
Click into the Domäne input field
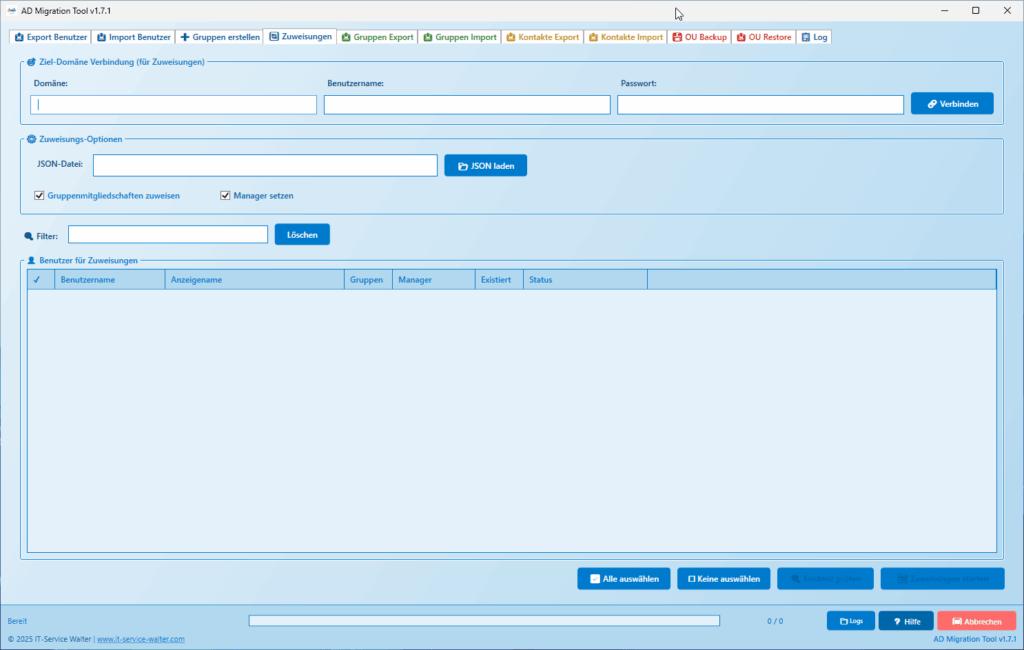point(174,105)
